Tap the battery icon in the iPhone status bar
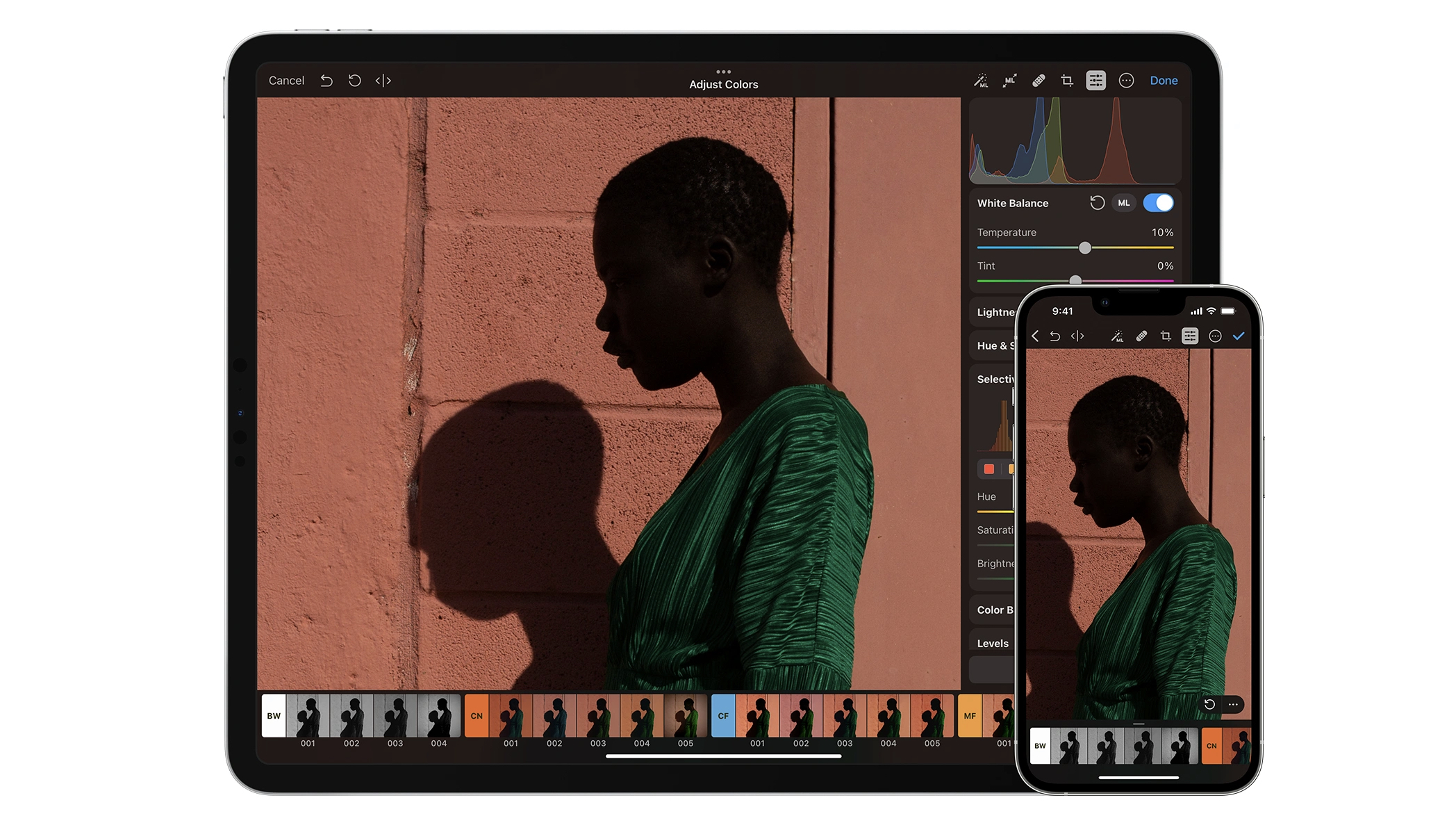Screen dimensions: 1456x832 (x=1228, y=311)
